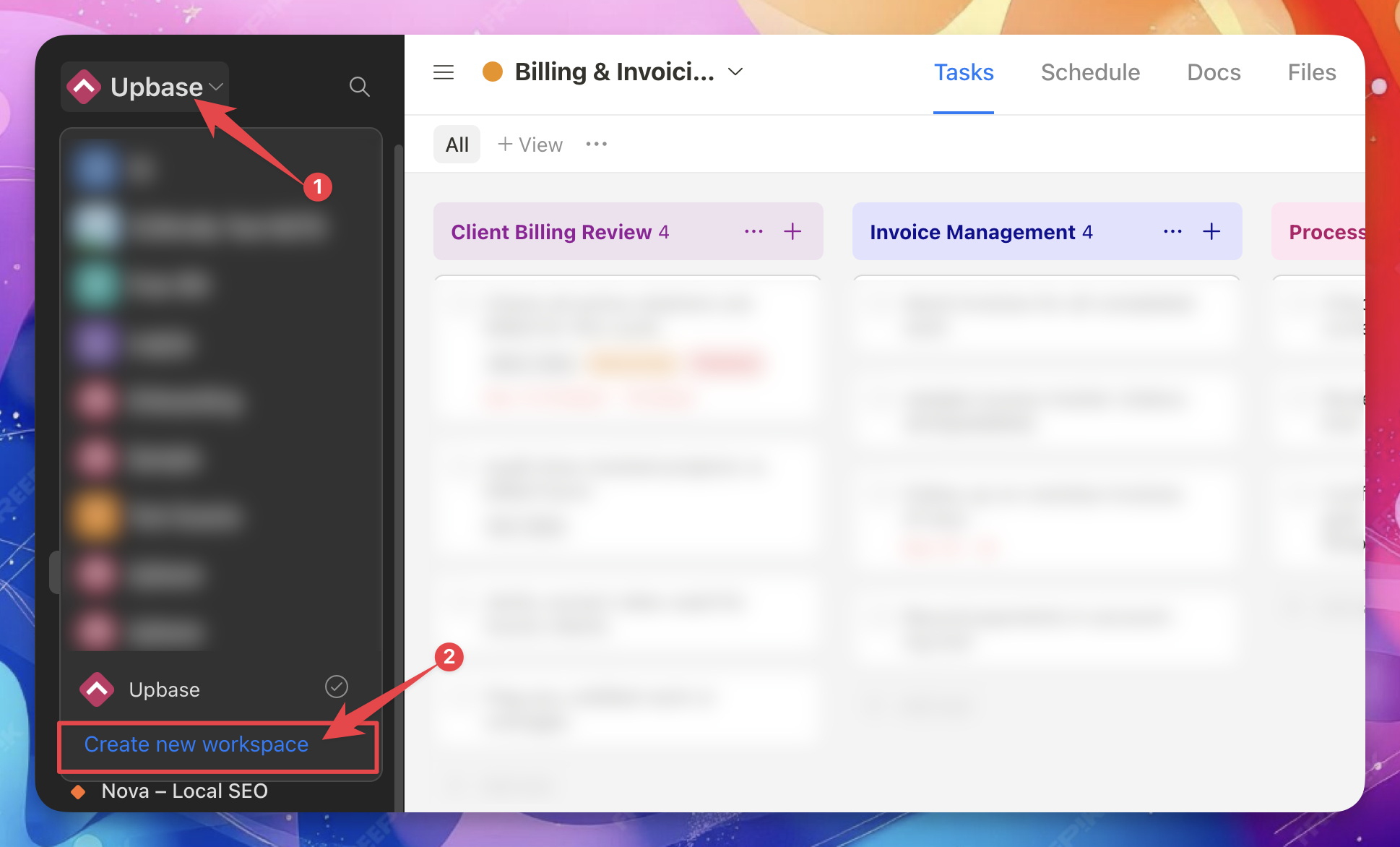Viewport: 1400px width, 847px height.
Task: Add task to Client Billing Review column
Action: tap(792, 231)
